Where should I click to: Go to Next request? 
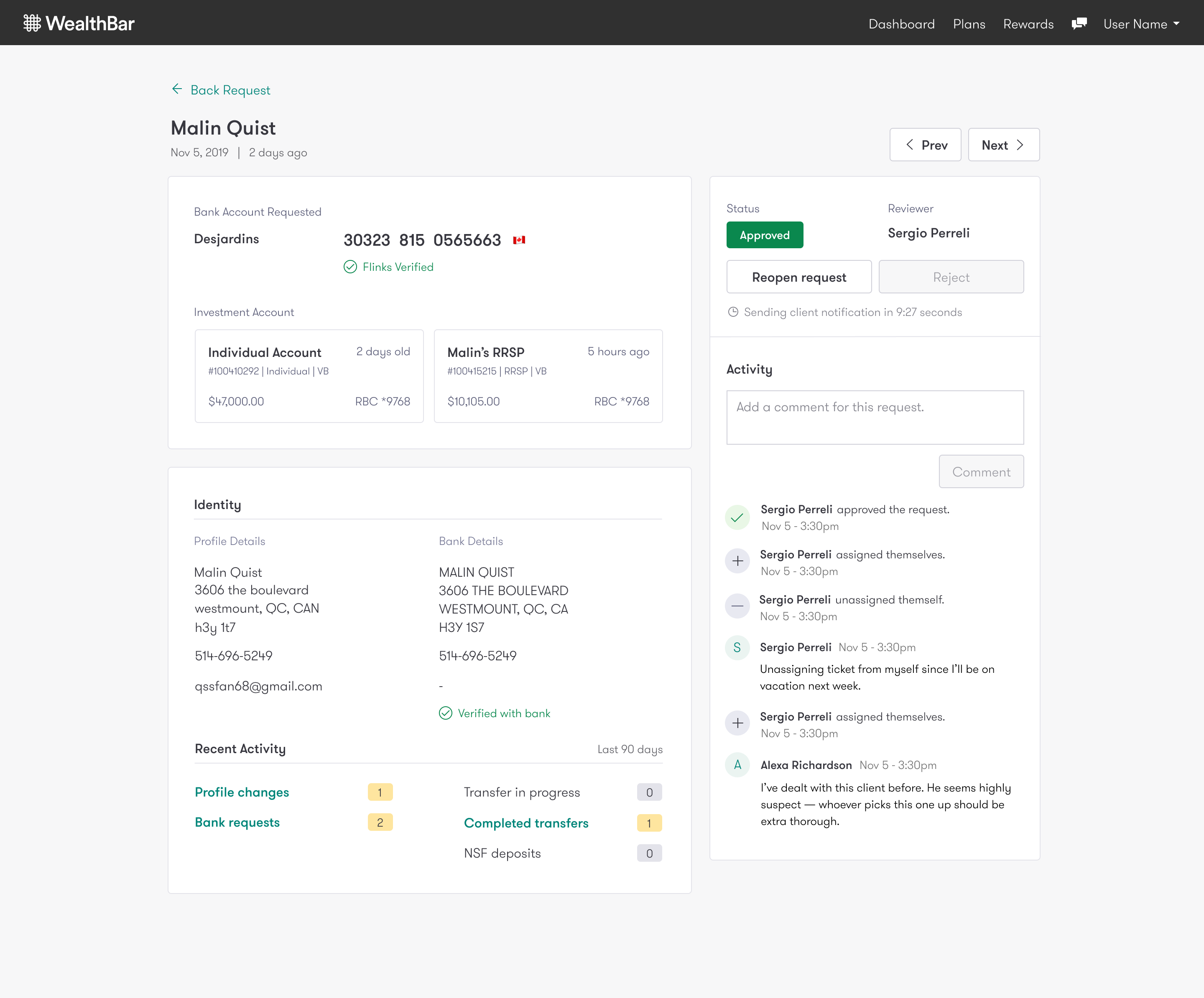pos(1003,145)
